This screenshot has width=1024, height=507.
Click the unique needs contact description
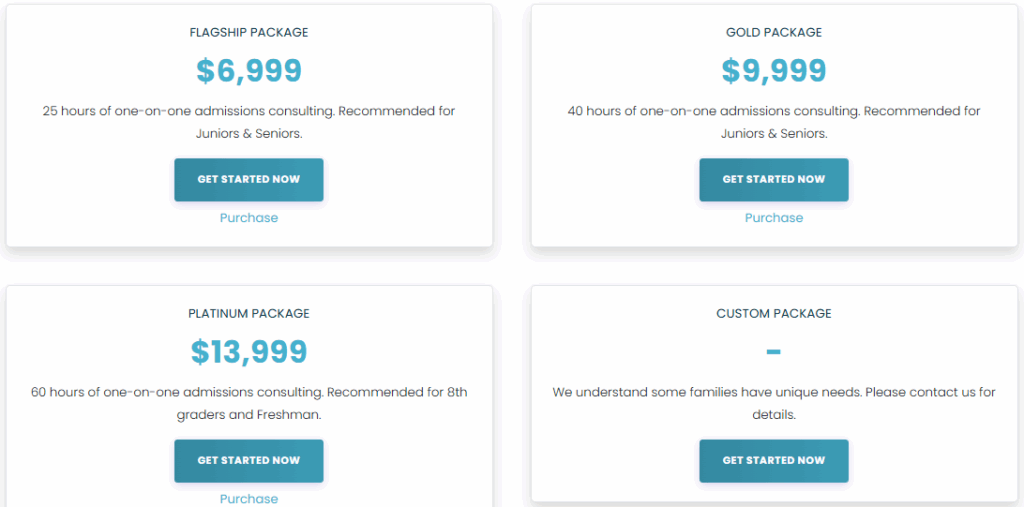pos(774,392)
